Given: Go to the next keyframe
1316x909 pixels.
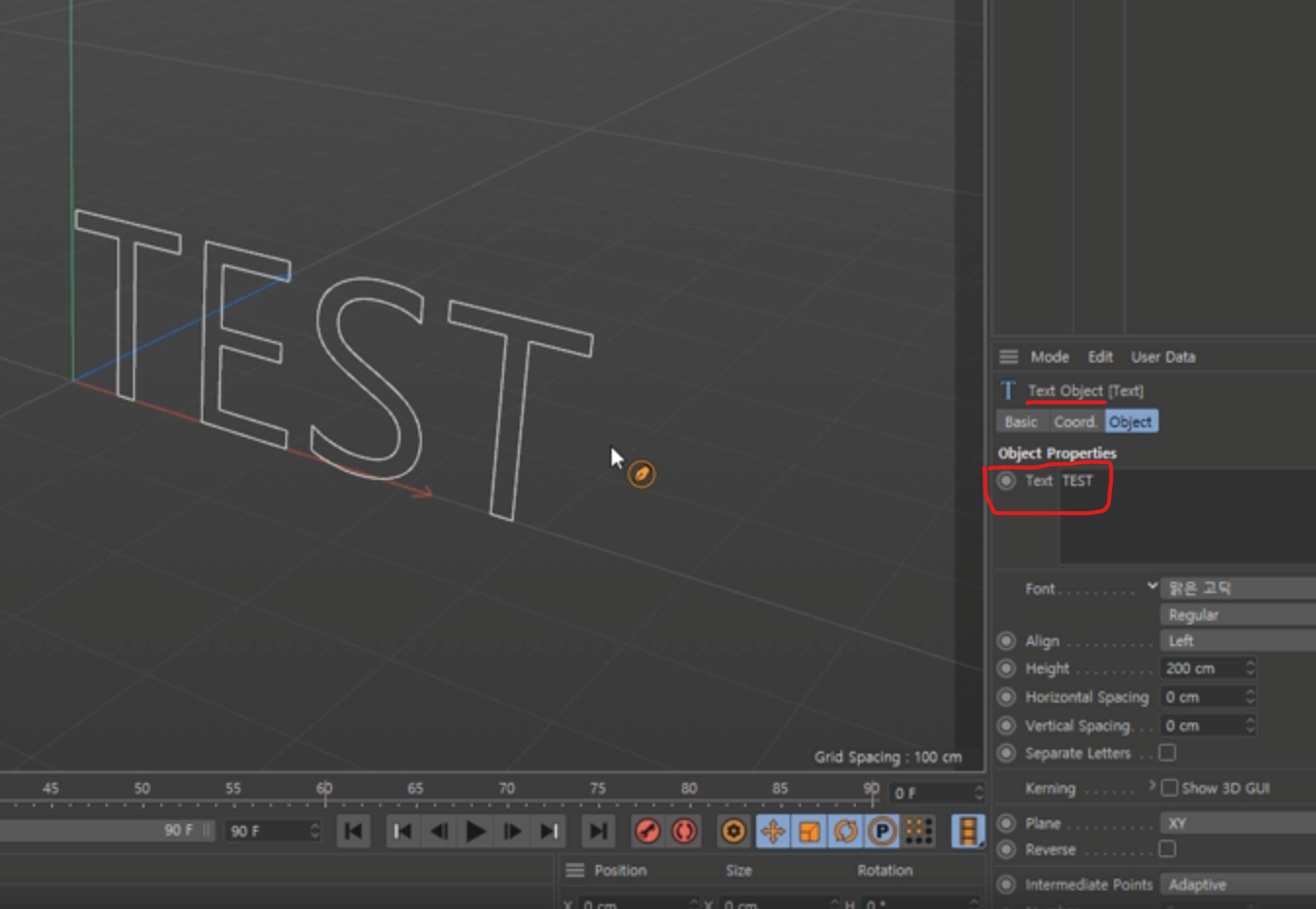Looking at the screenshot, I should [549, 831].
